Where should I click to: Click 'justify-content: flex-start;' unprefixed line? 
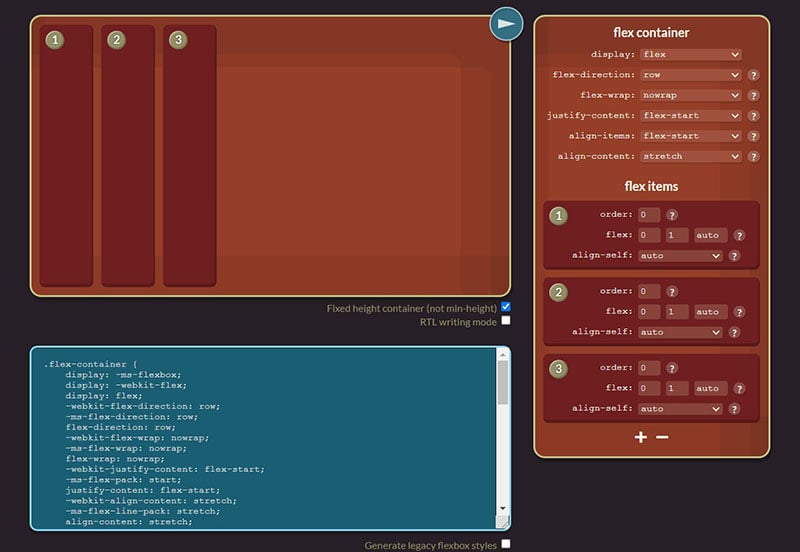[143, 490]
